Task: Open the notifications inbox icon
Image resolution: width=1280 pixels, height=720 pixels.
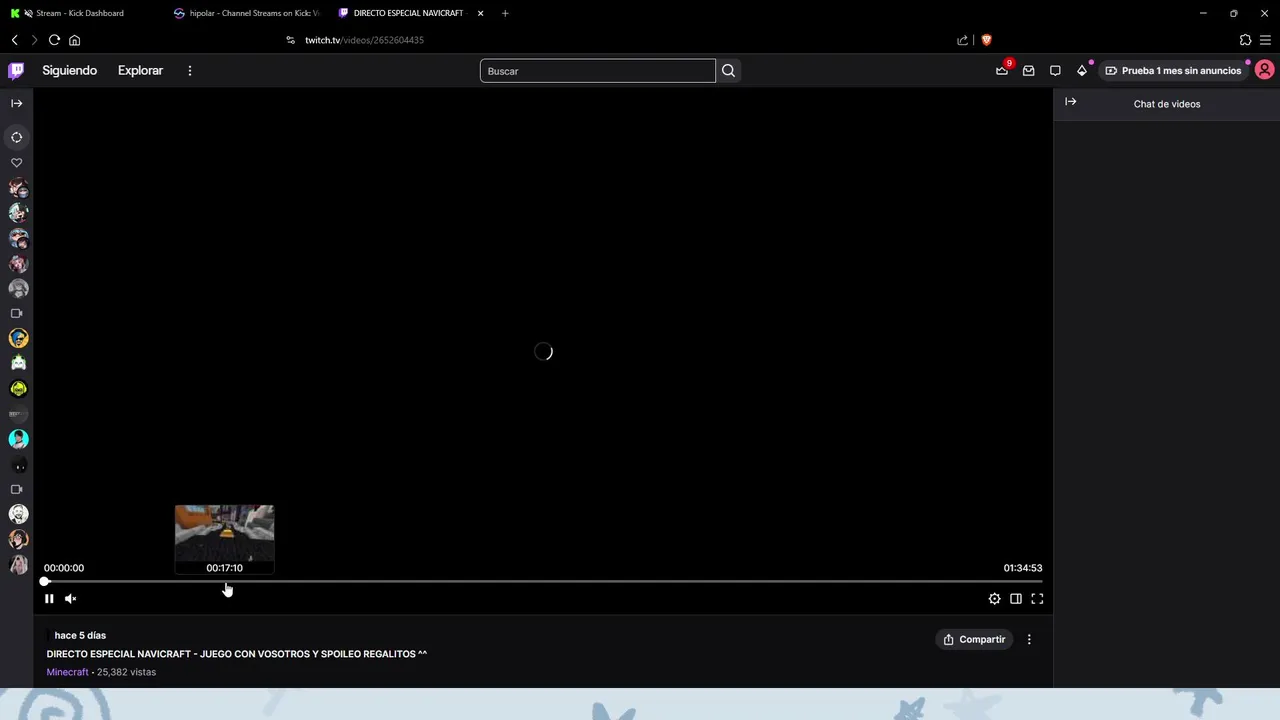Action: 1028,71
